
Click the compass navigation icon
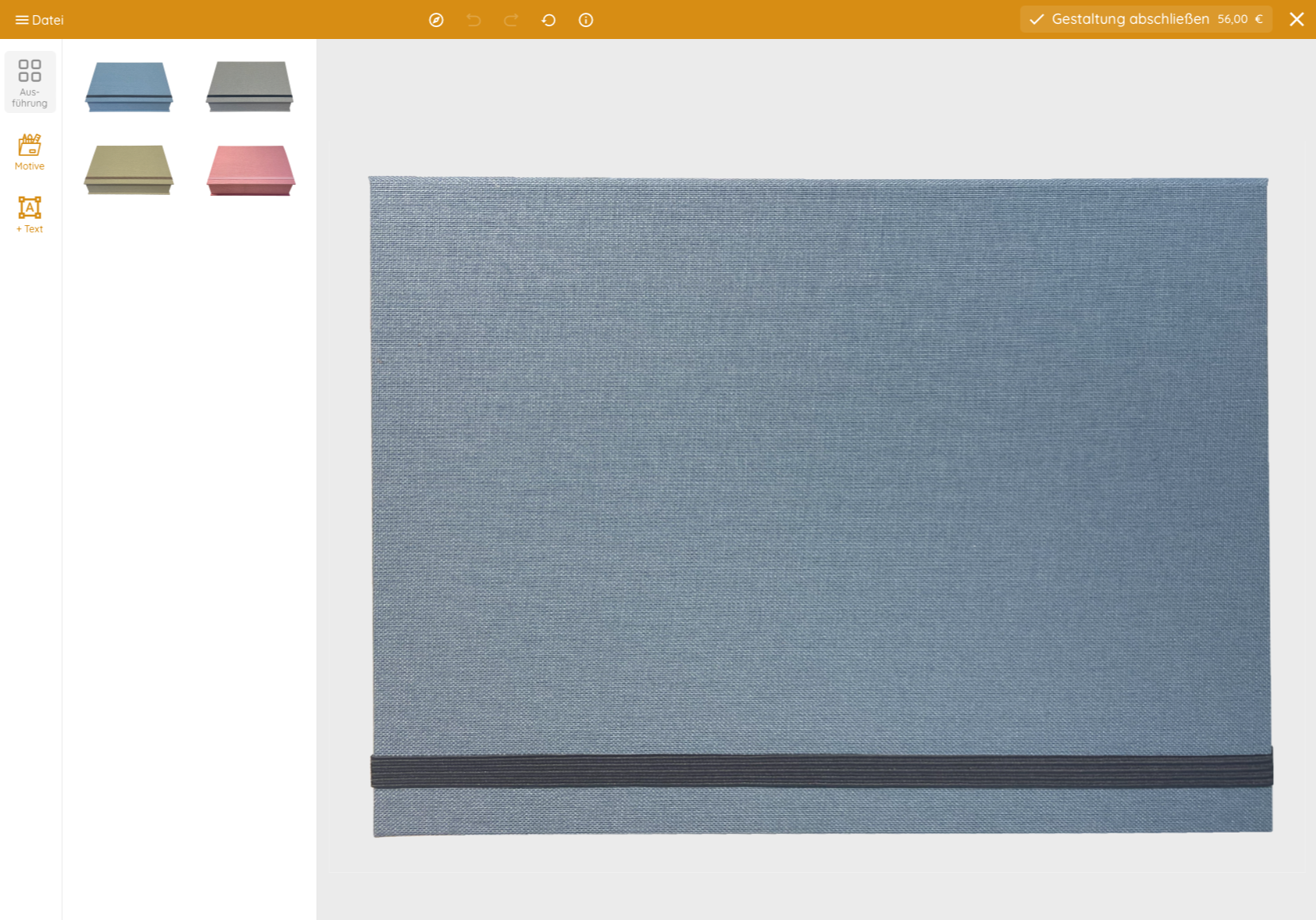[436, 20]
